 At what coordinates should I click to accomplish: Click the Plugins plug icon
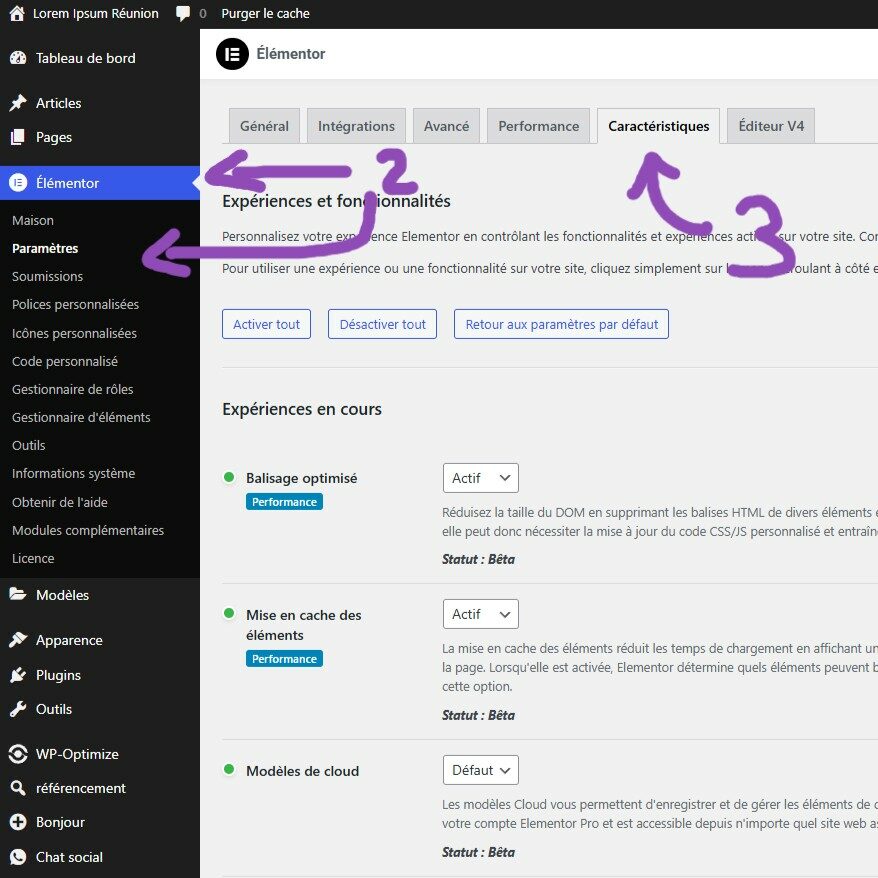pyautogui.click(x=18, y=675)
